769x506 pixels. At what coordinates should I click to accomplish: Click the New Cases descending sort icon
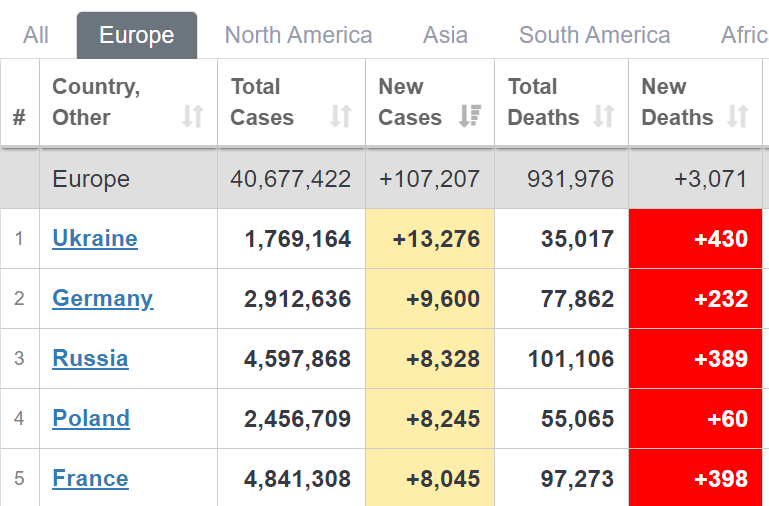pyautogui.click(x=469, y=117)
